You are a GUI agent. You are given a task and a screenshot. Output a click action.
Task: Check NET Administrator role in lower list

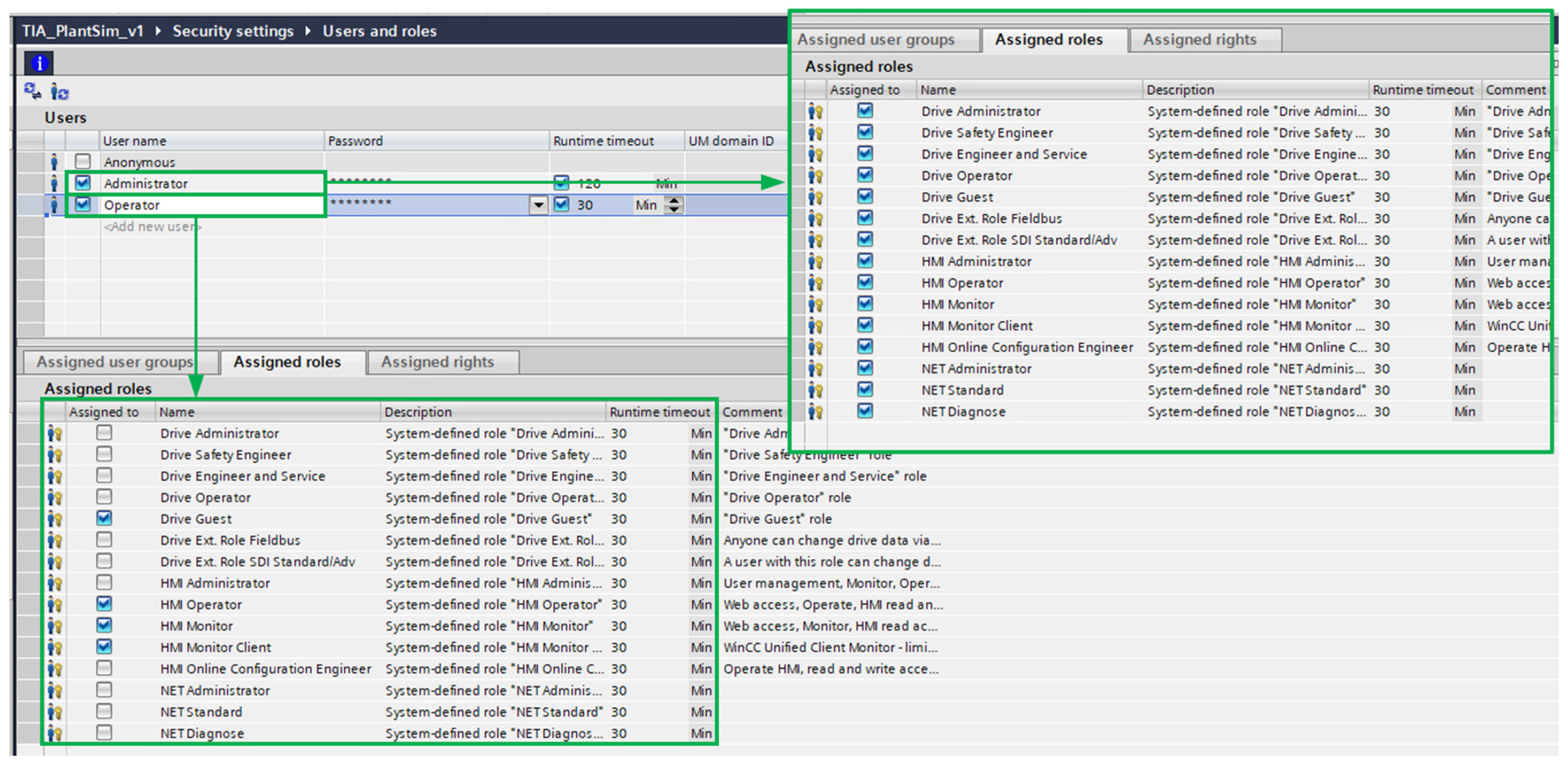point(104,690)
